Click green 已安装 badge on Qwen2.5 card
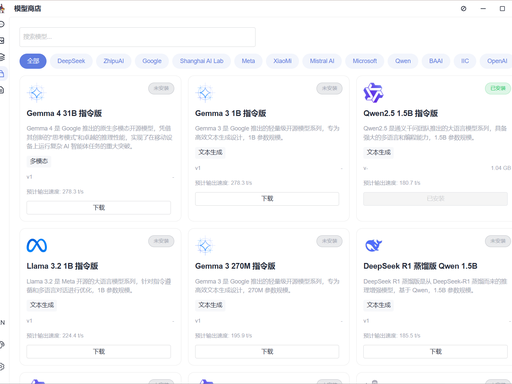512x384 pixels. coord(498,88)
